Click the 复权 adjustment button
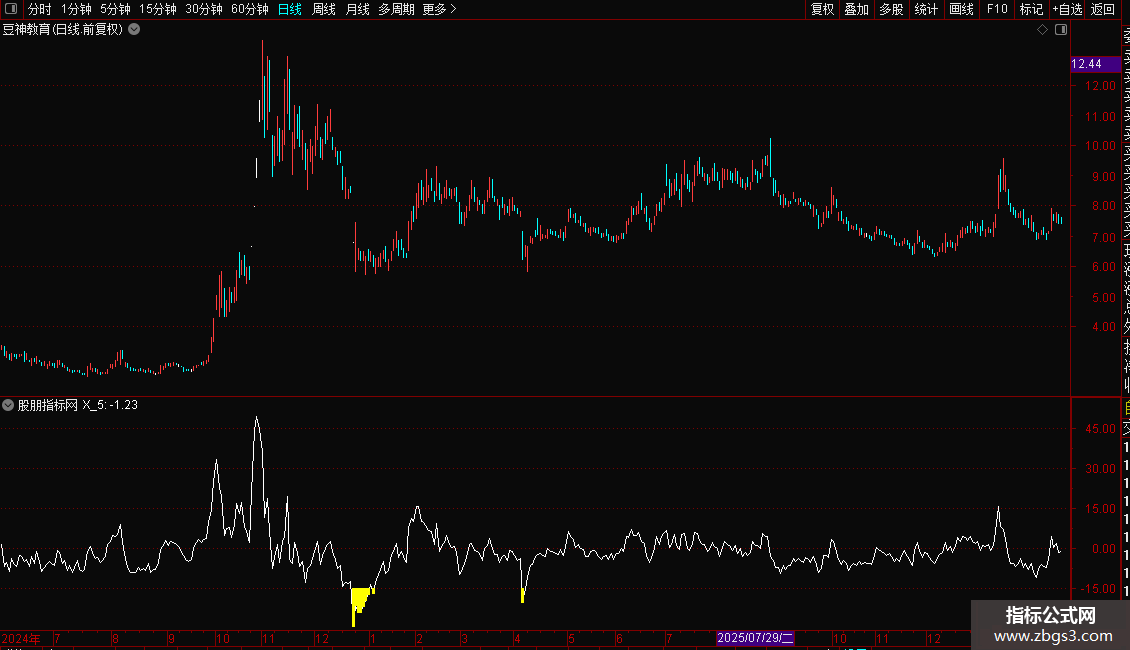Screen dimensions: 1130x650 [x=822, y=9]
